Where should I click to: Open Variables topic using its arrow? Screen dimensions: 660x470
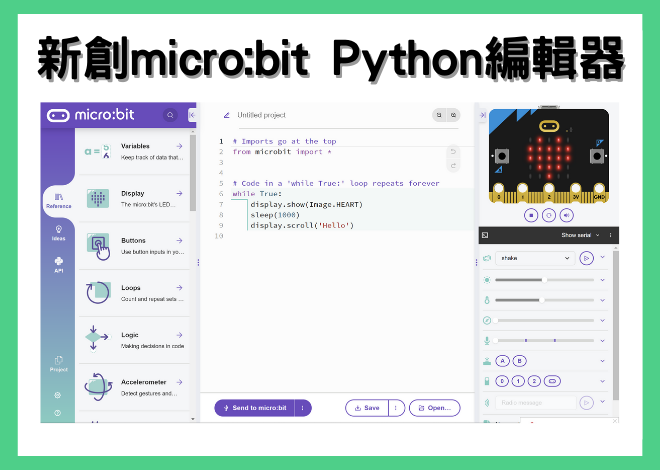pyautogui.click(x=179, y=146)
